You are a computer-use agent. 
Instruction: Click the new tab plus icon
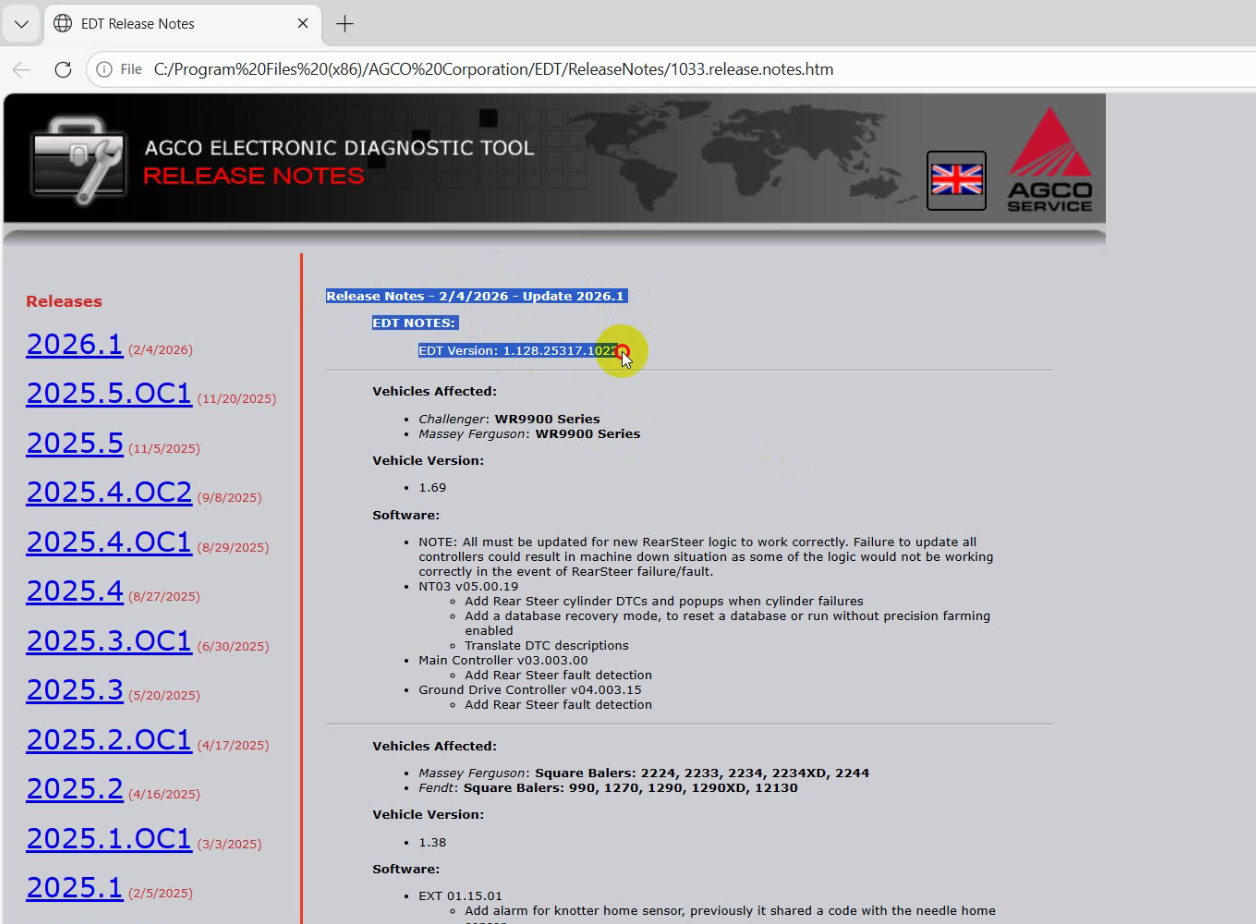click(x=344, y=22)
